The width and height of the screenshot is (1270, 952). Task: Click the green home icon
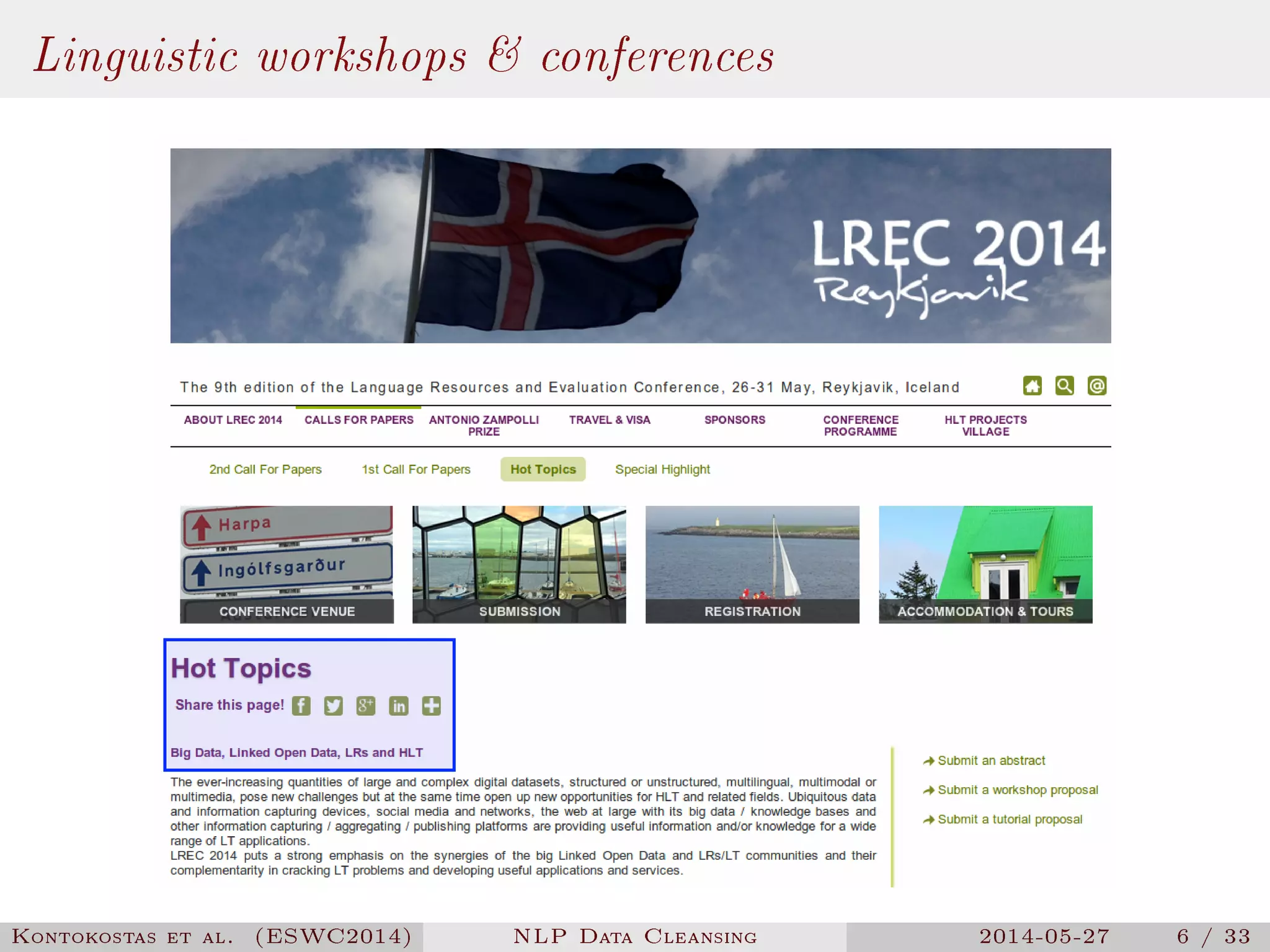click(1032, 386)
